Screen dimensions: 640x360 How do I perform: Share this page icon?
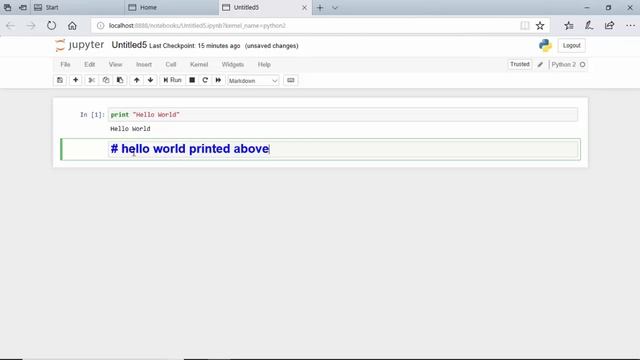(x=609, y=26)
